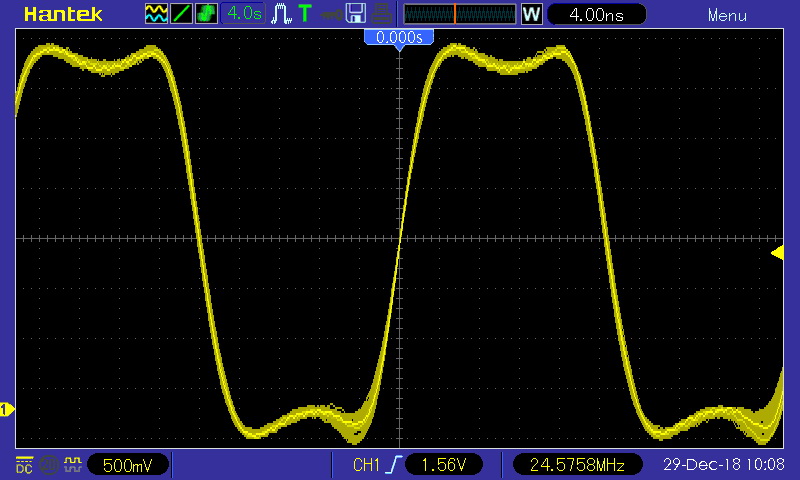Click the channel 1 ground level marker

(7, 409)
